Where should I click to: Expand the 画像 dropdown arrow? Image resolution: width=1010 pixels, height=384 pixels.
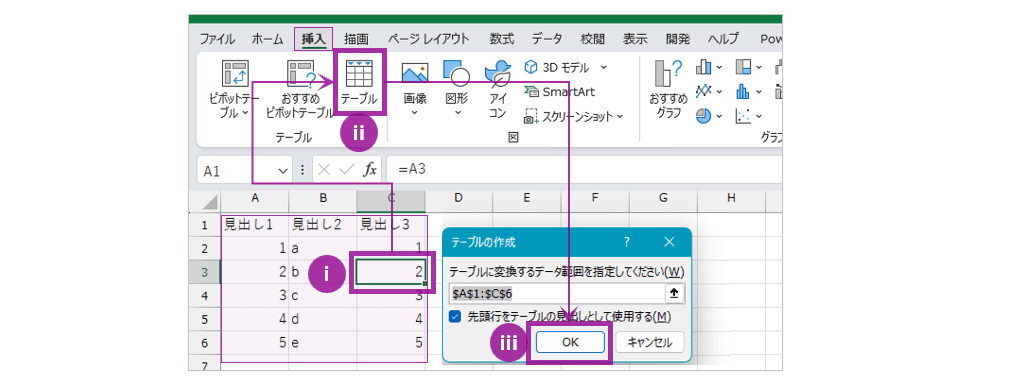point(415,113)
